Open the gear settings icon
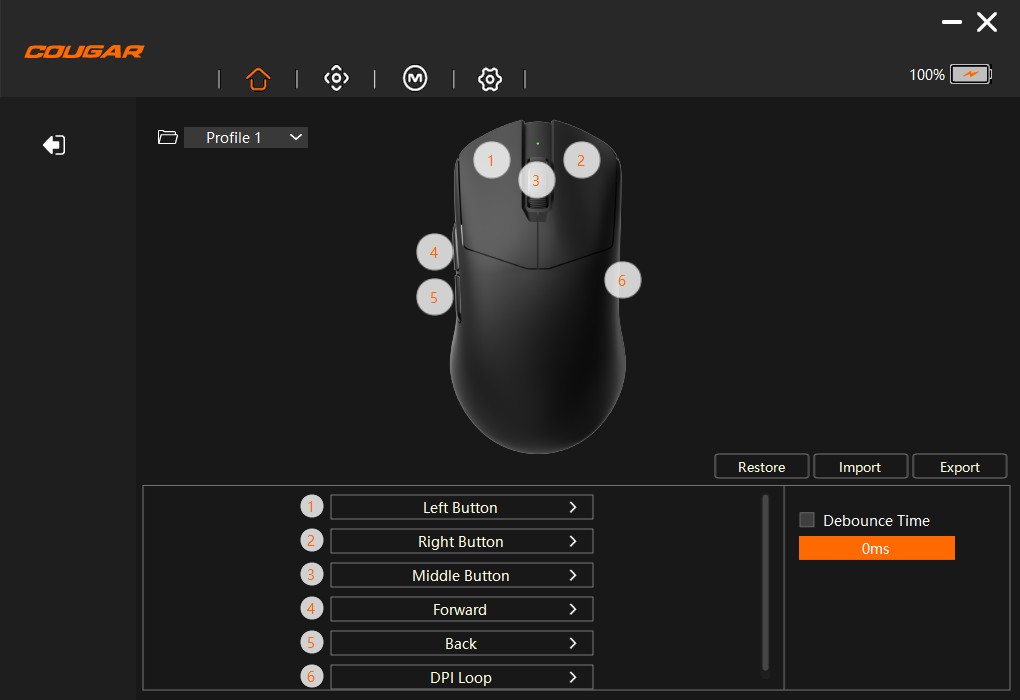Screen dimensions: 1020x700 [x=489, y=79]
